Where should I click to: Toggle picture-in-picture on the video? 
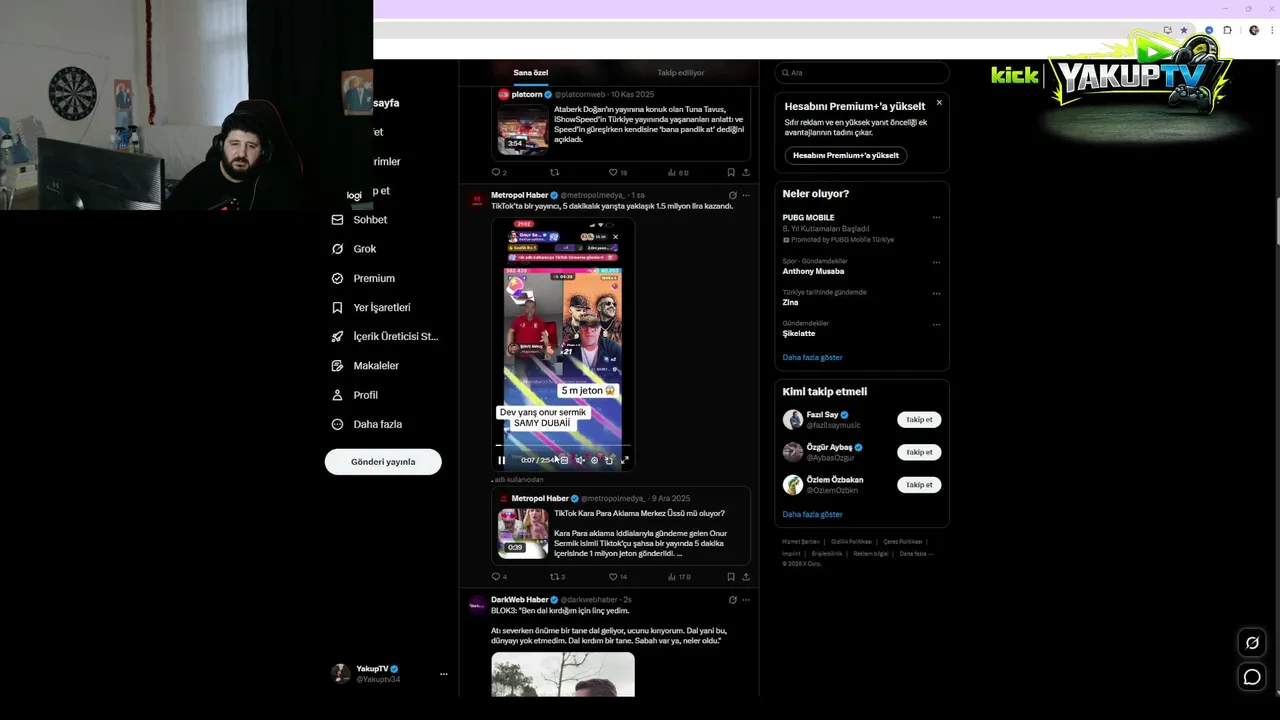click(x=609, y=460)
